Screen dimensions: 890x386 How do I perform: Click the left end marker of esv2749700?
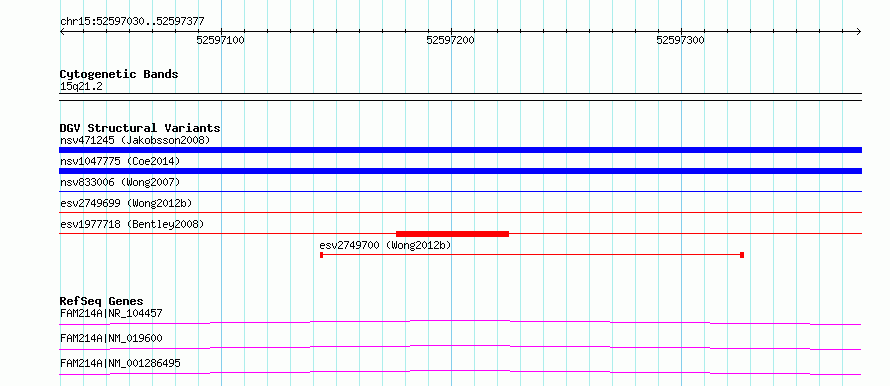(321, 255)
